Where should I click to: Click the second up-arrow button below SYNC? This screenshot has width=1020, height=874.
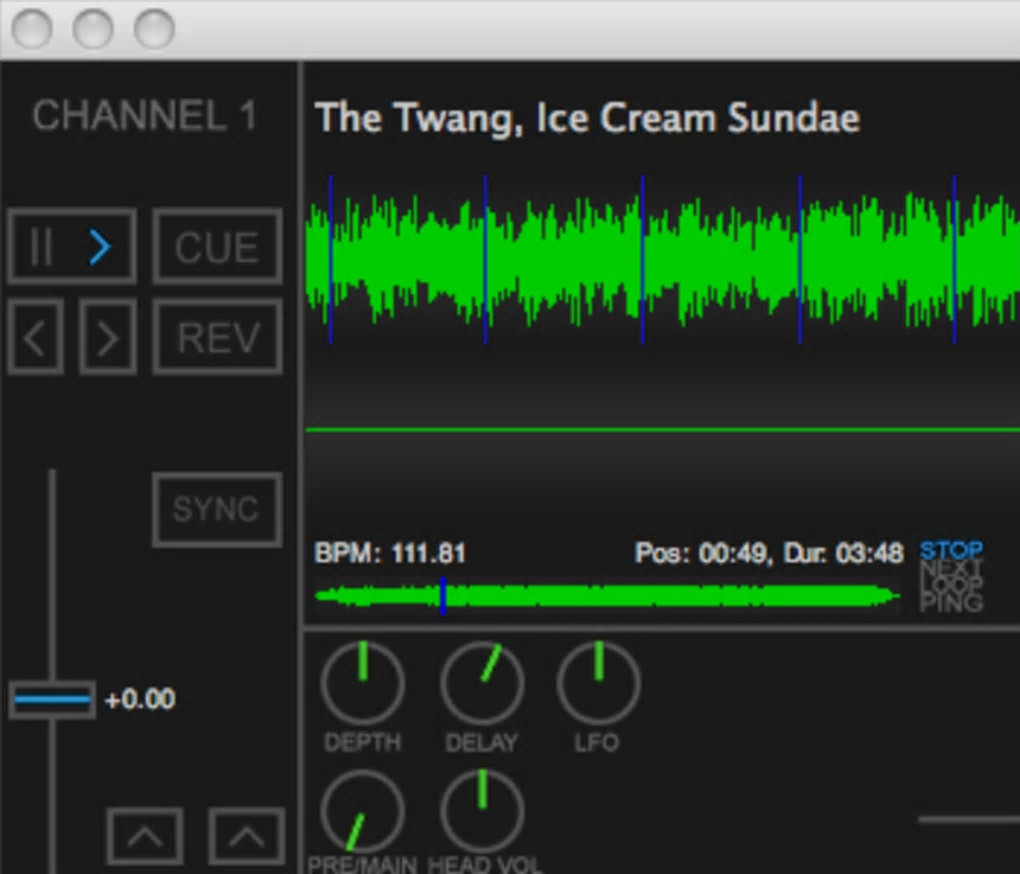[x=247, y=836]
